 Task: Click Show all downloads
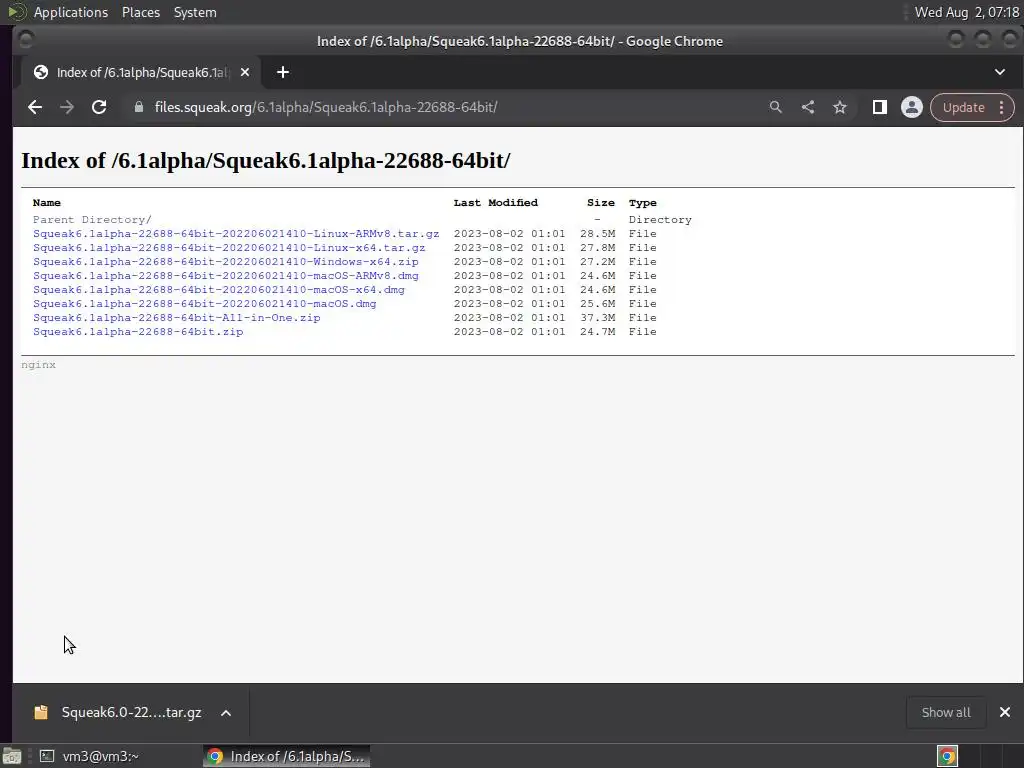click(x=946, y=712)
